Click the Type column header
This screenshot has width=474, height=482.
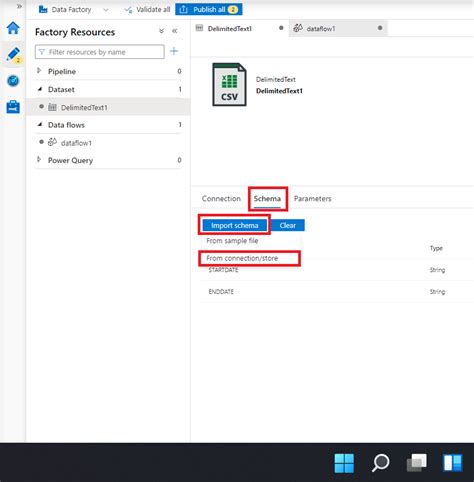pos(436,248)
